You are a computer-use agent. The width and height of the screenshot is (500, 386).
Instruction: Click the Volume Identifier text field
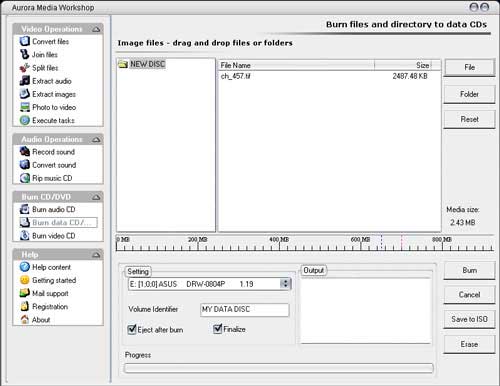[x=245, y=309]
